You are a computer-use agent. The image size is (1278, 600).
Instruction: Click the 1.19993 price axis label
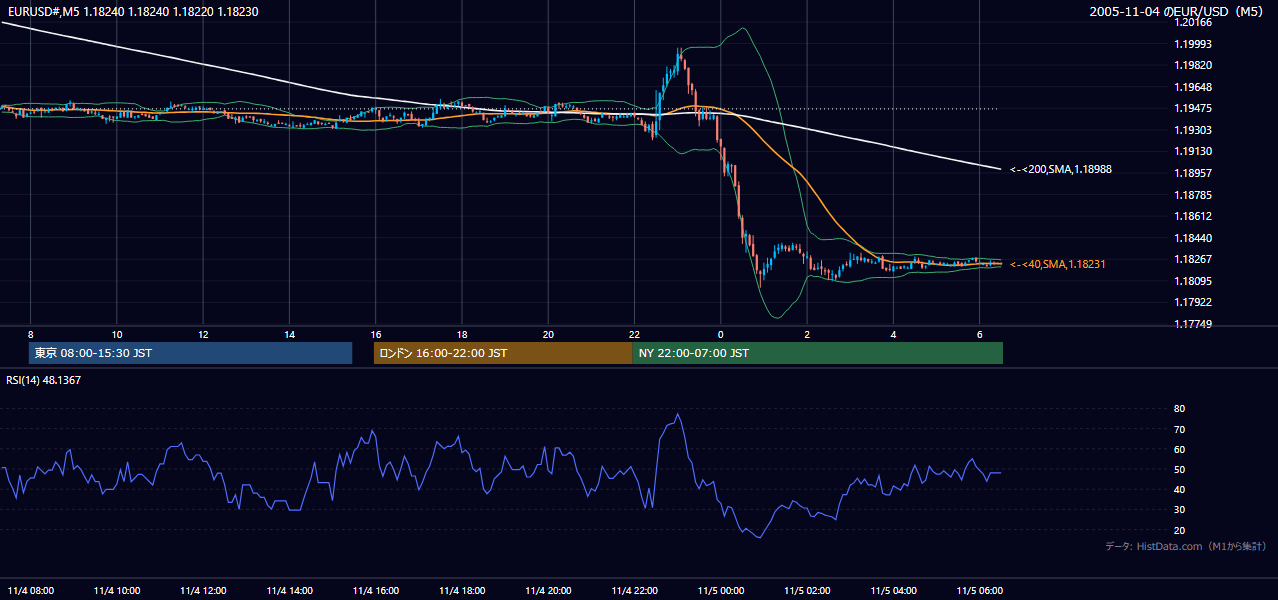[x=1191, y=44]
